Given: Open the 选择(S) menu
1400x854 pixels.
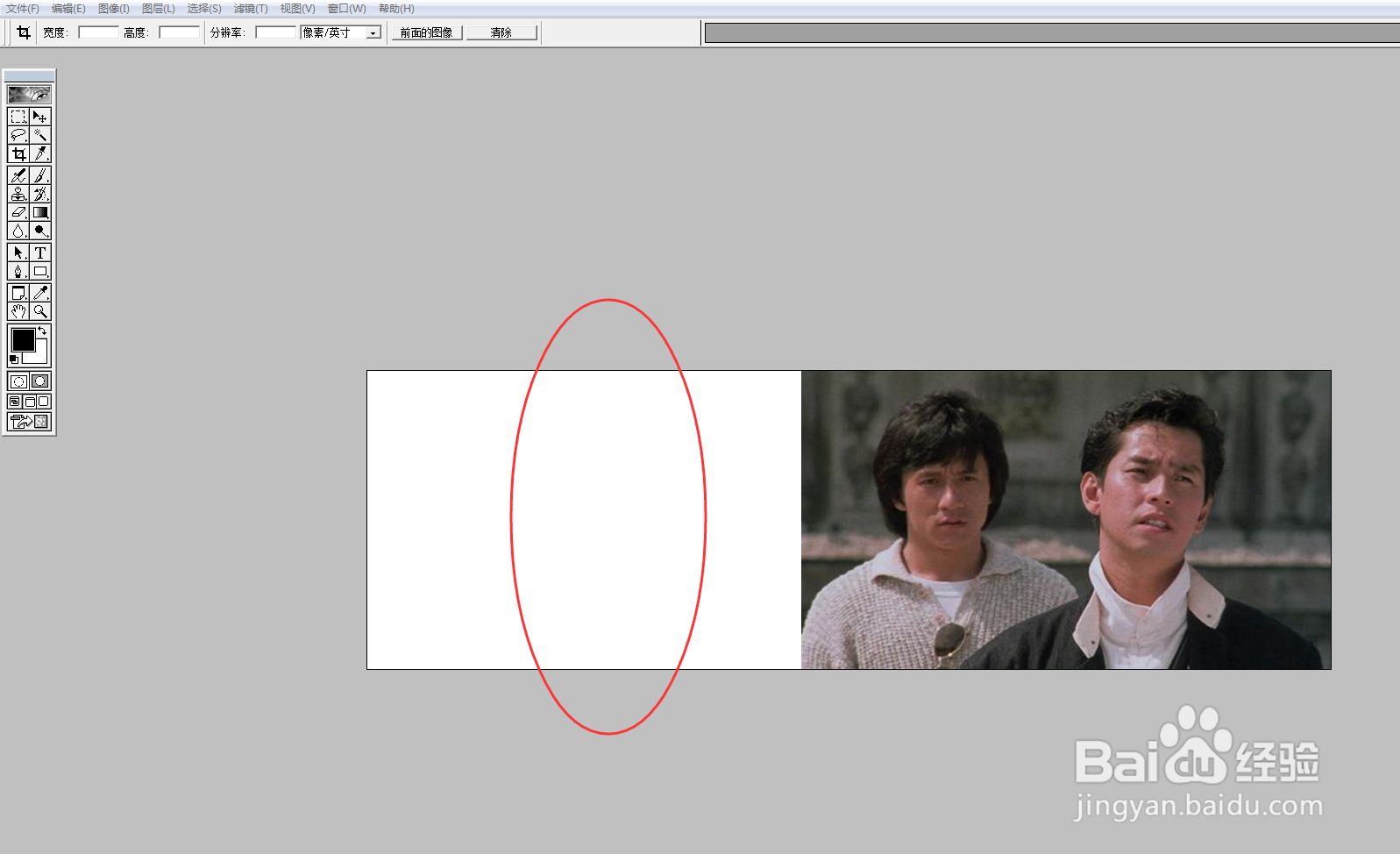Looking at the screenshot, I should [204, 9].
